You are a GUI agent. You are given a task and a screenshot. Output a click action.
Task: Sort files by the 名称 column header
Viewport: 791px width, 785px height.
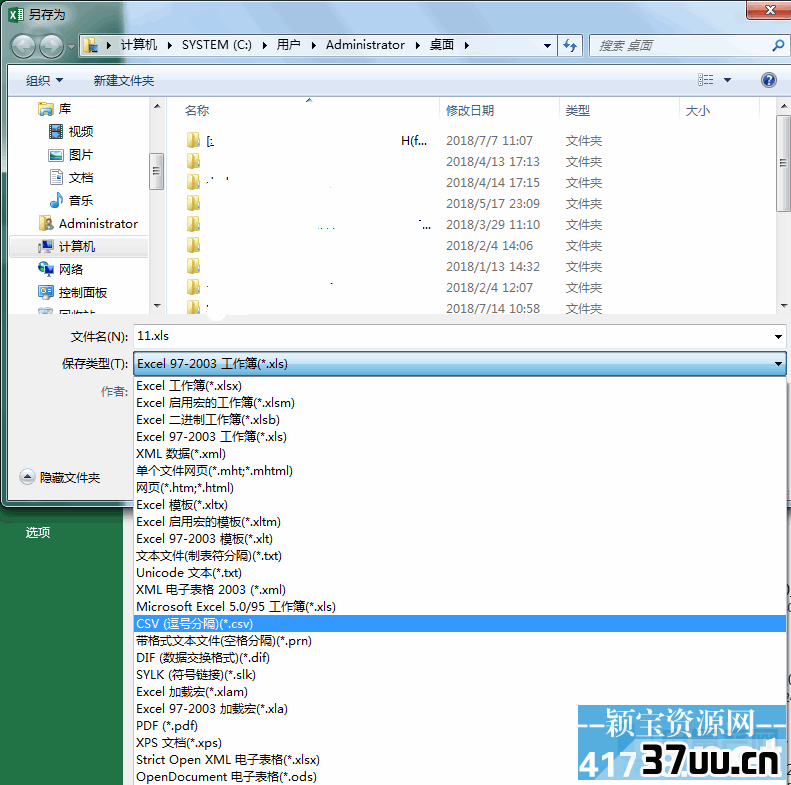click(197, 110)
